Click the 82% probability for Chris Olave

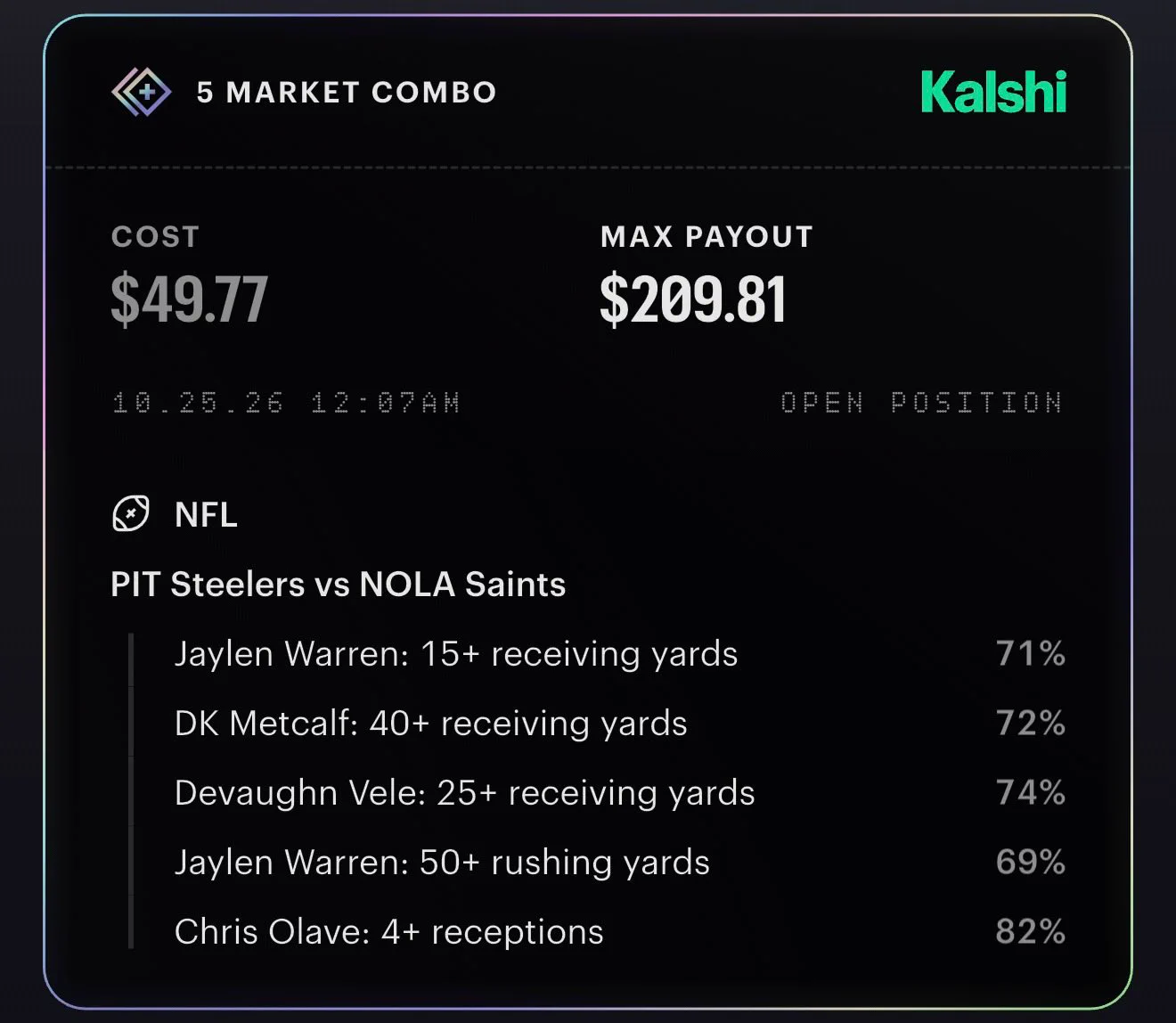(1031, 932)
